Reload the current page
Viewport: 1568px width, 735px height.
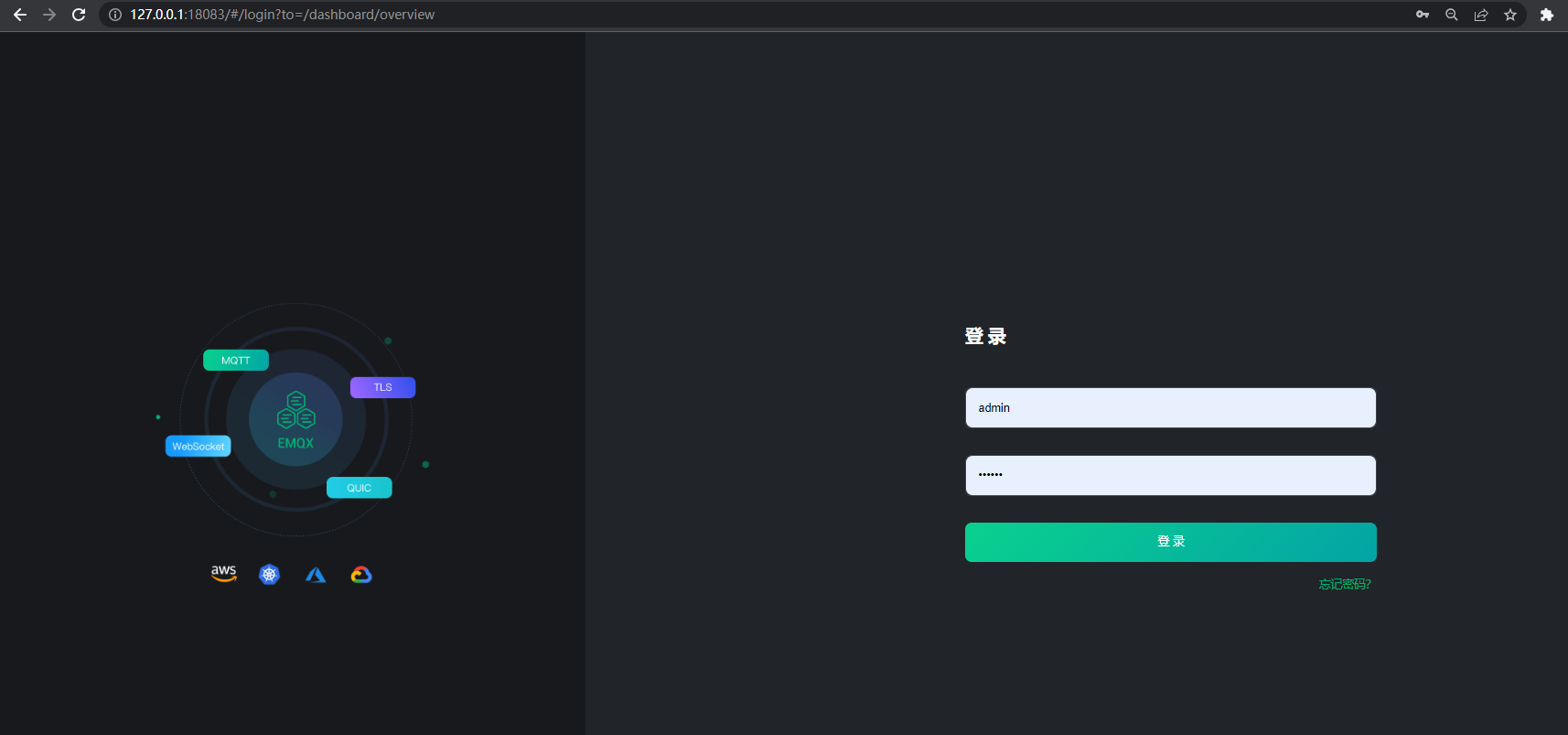(79, 15)
